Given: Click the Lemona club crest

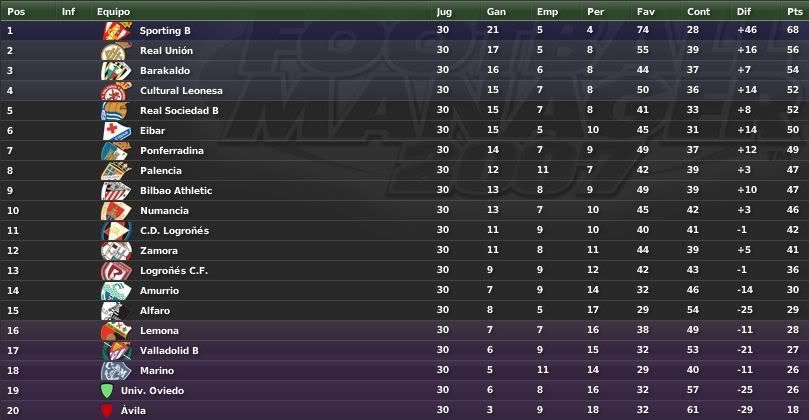Looking at the screenshot, I should (x=117, y=331).
